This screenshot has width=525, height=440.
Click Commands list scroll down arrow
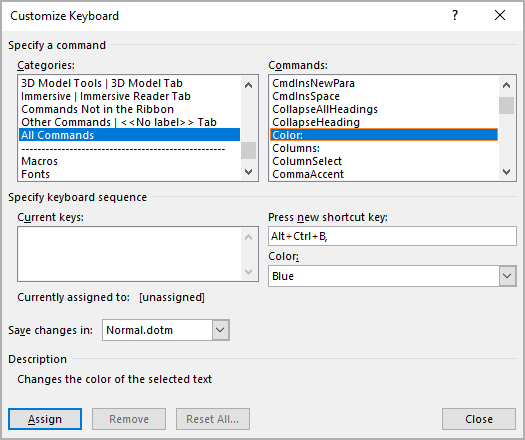pyautogui.click(x=507, y=172)
